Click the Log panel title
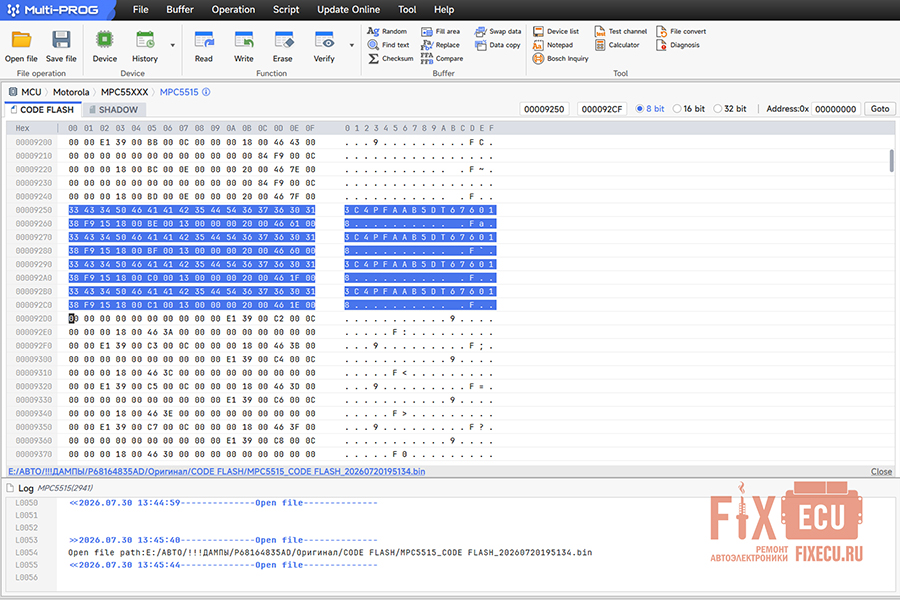 (x=25, y=488)
